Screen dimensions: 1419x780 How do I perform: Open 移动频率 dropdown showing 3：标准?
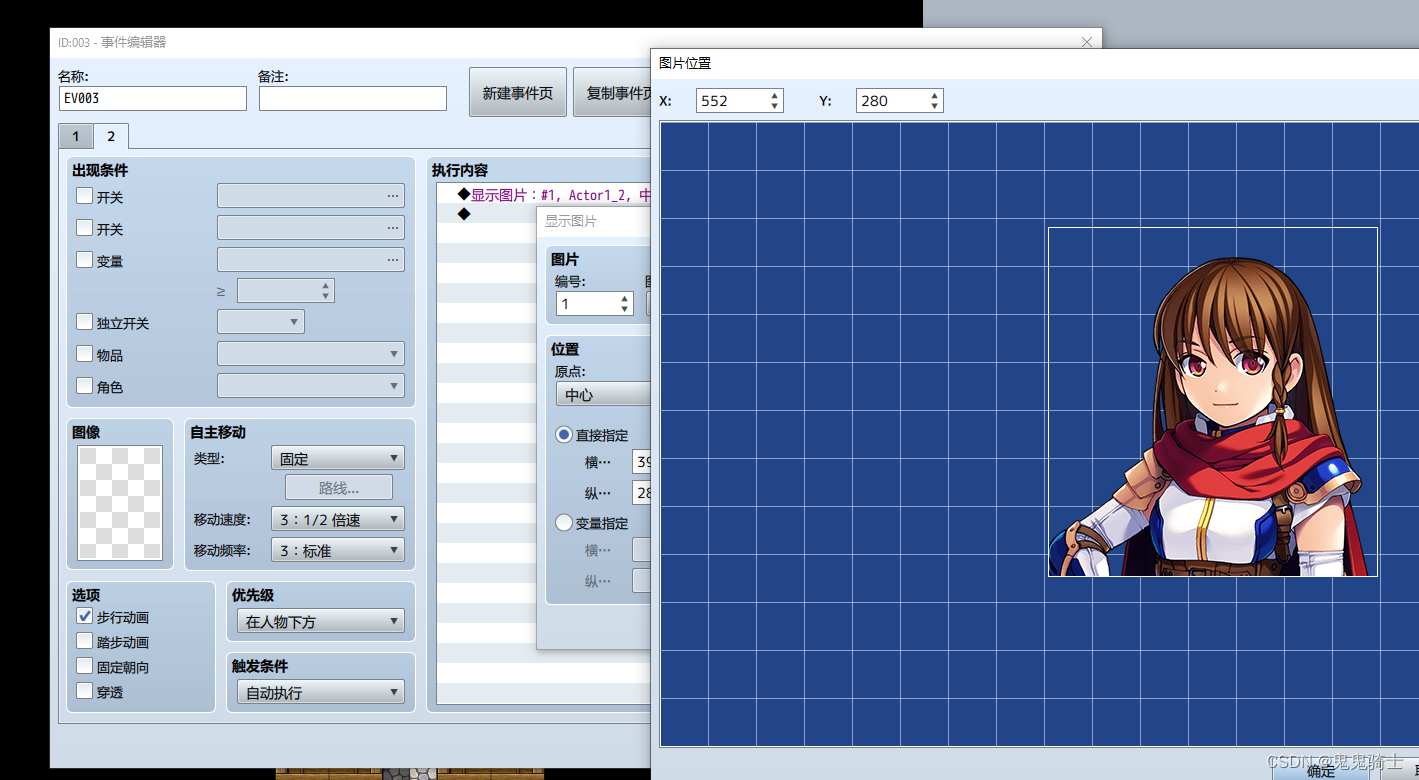[x=338, y=550]
